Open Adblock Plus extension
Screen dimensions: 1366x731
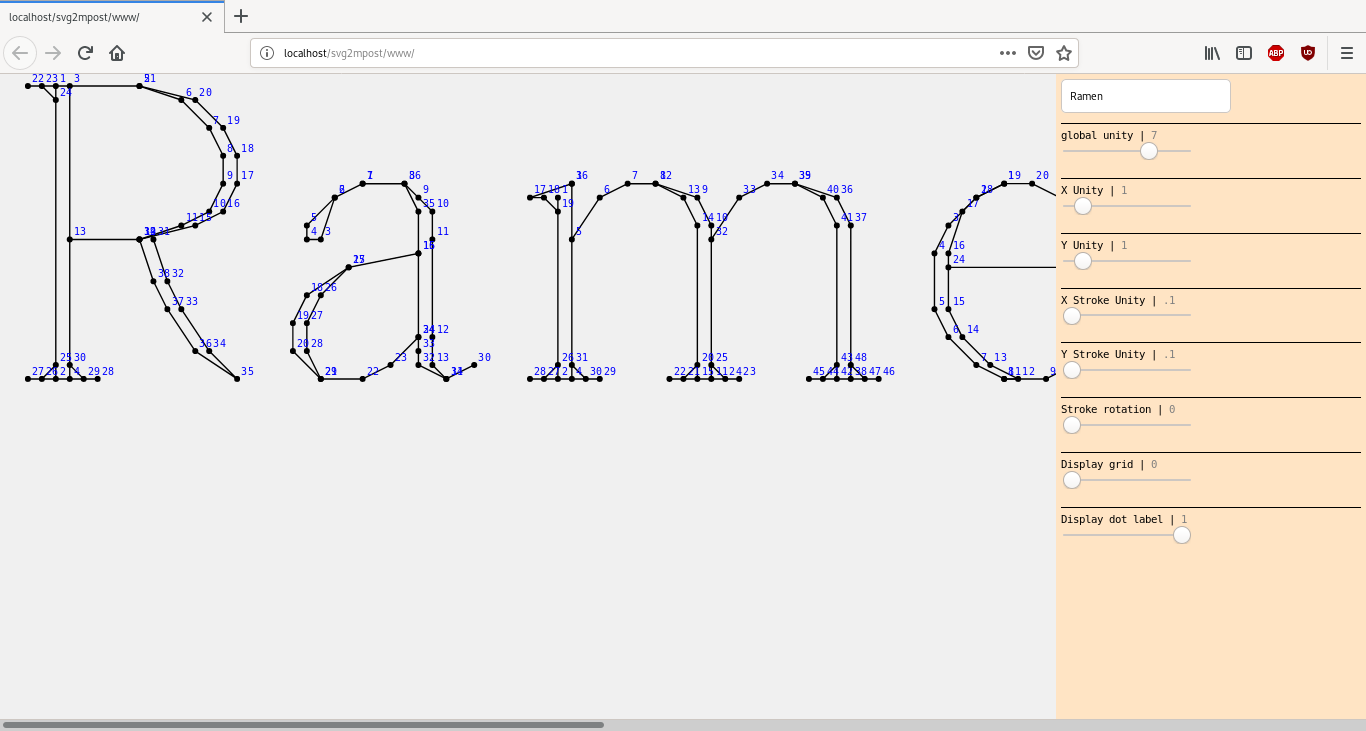(1276, 53)
